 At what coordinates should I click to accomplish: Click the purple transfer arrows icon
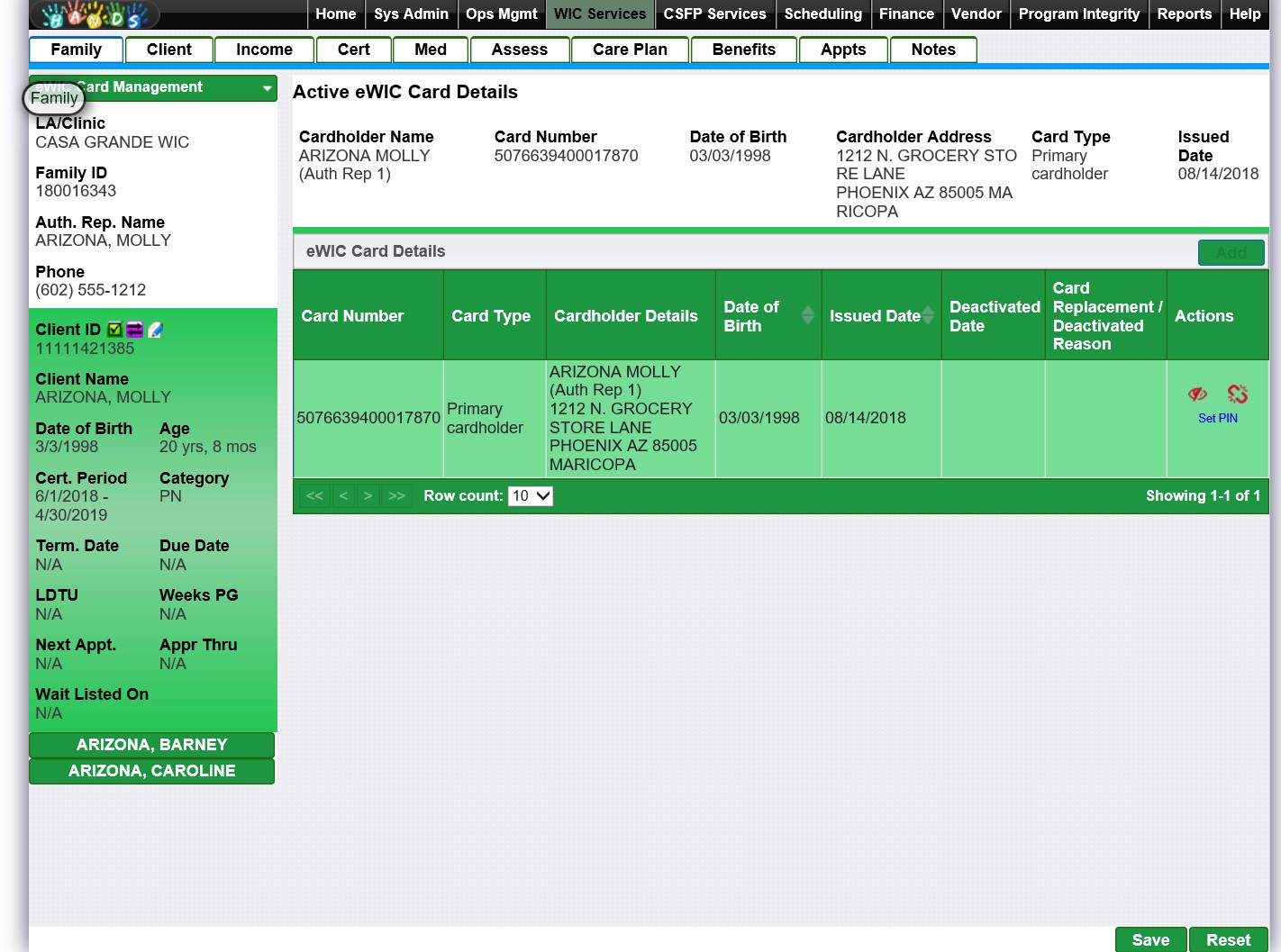(x=134, y=330)
